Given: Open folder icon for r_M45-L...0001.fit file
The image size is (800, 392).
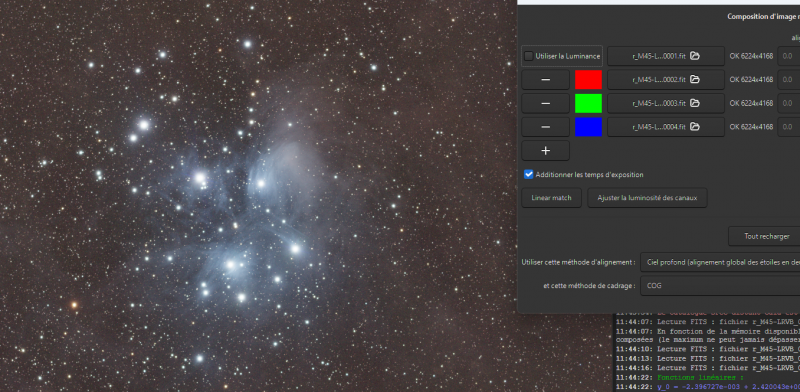Looking at the screenshot, I should pos(694,56).
